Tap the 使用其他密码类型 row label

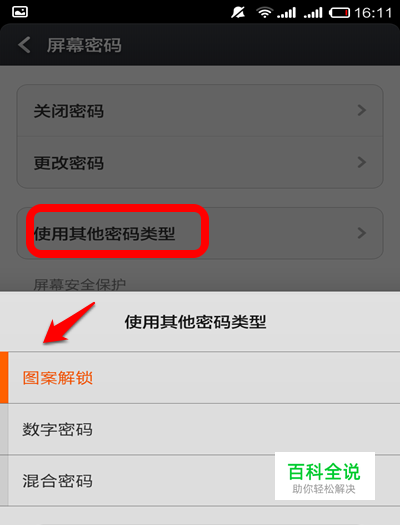[x=104, y=233]
